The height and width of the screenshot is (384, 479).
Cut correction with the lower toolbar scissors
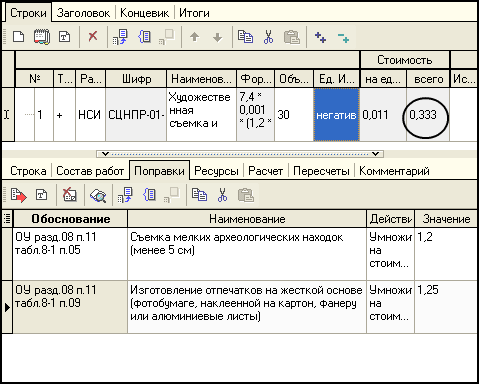tap(222, 195)
